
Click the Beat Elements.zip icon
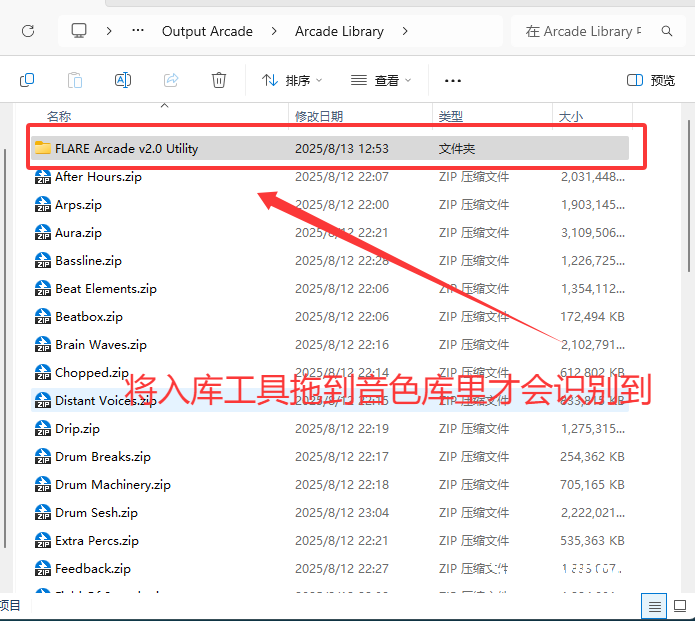43,288
